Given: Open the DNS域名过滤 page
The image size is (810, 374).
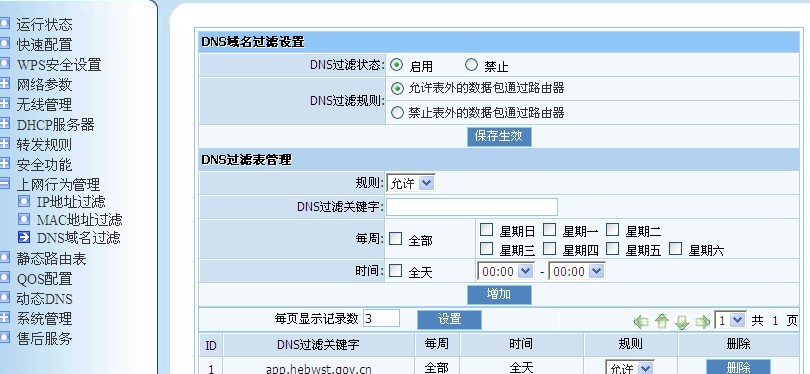Looking at the screenshot, I should [x=79, y=238].
